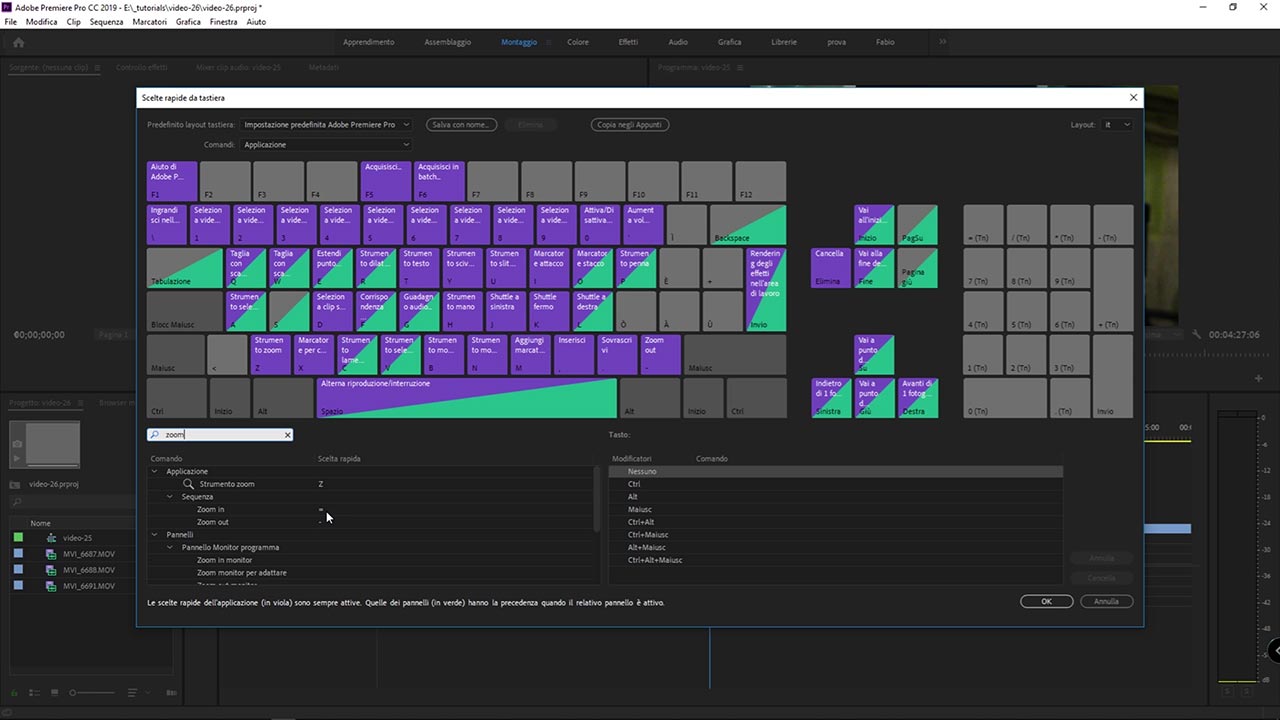Confirm the dialog with OK

pos(1046,601)
